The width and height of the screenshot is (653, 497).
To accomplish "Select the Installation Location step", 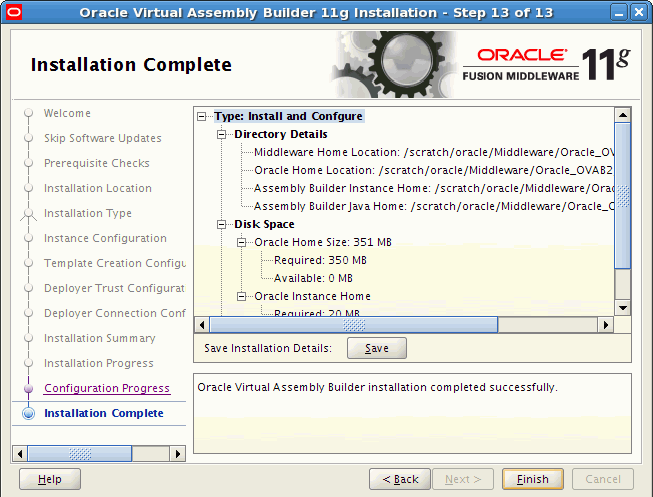I will coord(98,188).
